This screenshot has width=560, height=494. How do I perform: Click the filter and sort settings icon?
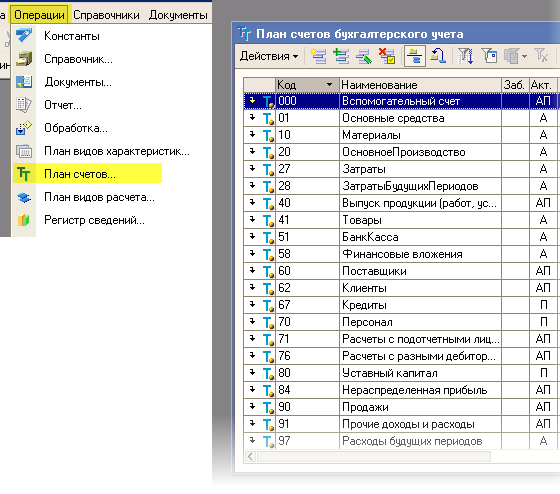click(x=466, y=56)
